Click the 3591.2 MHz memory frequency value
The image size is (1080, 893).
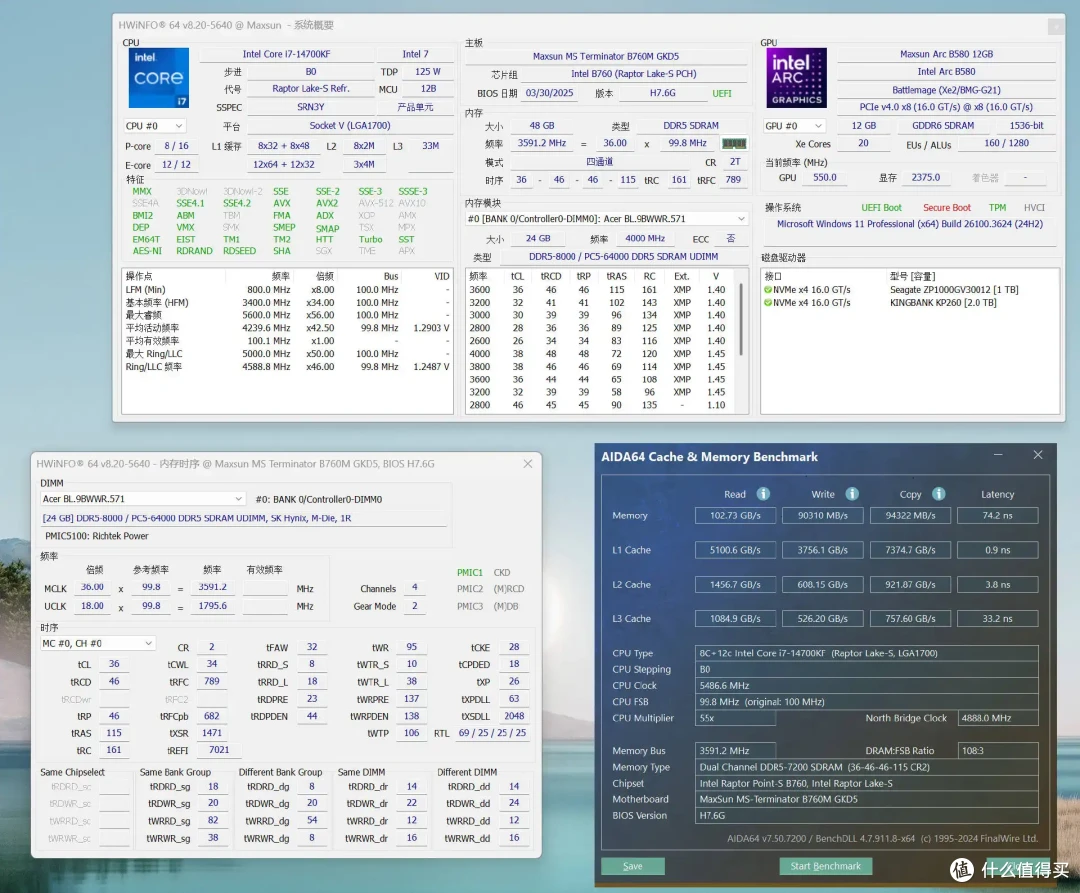tap(542, 143)
